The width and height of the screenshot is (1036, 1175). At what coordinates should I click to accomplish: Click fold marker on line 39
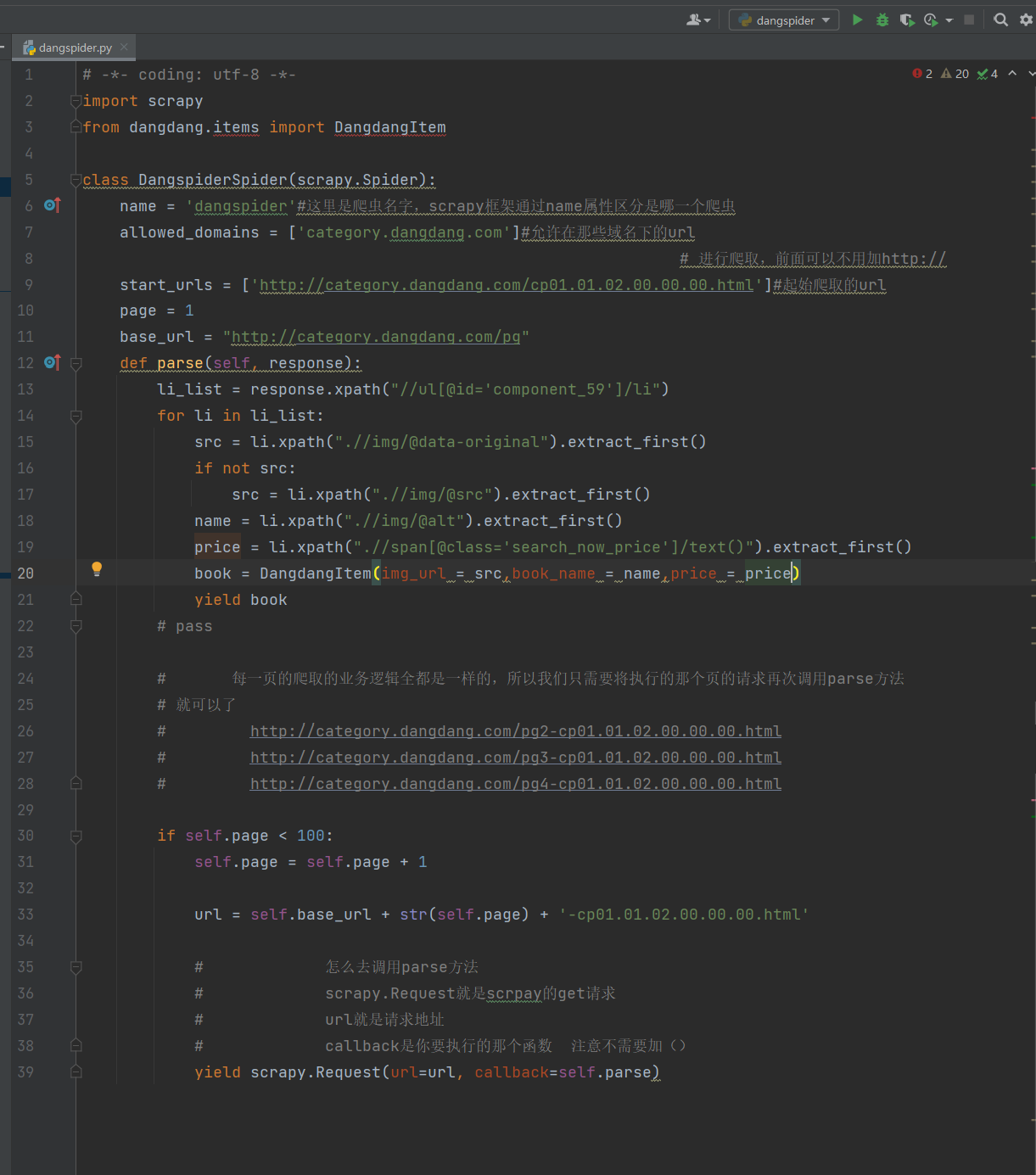click(76, 1072)
